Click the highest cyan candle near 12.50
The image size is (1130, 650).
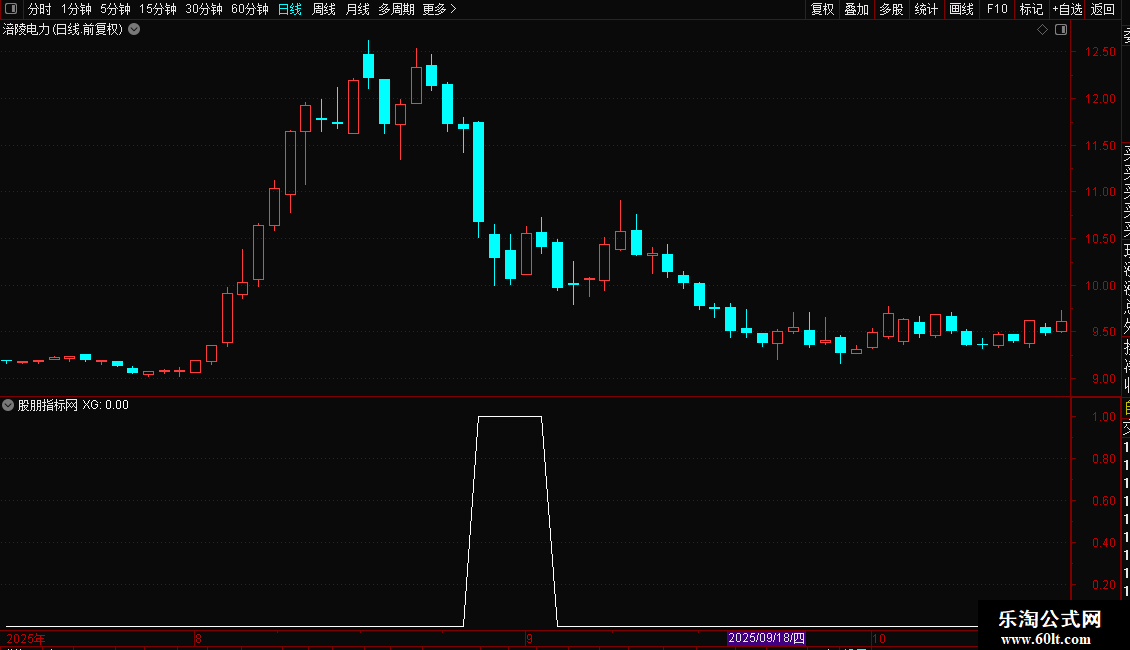coord(368,66)
